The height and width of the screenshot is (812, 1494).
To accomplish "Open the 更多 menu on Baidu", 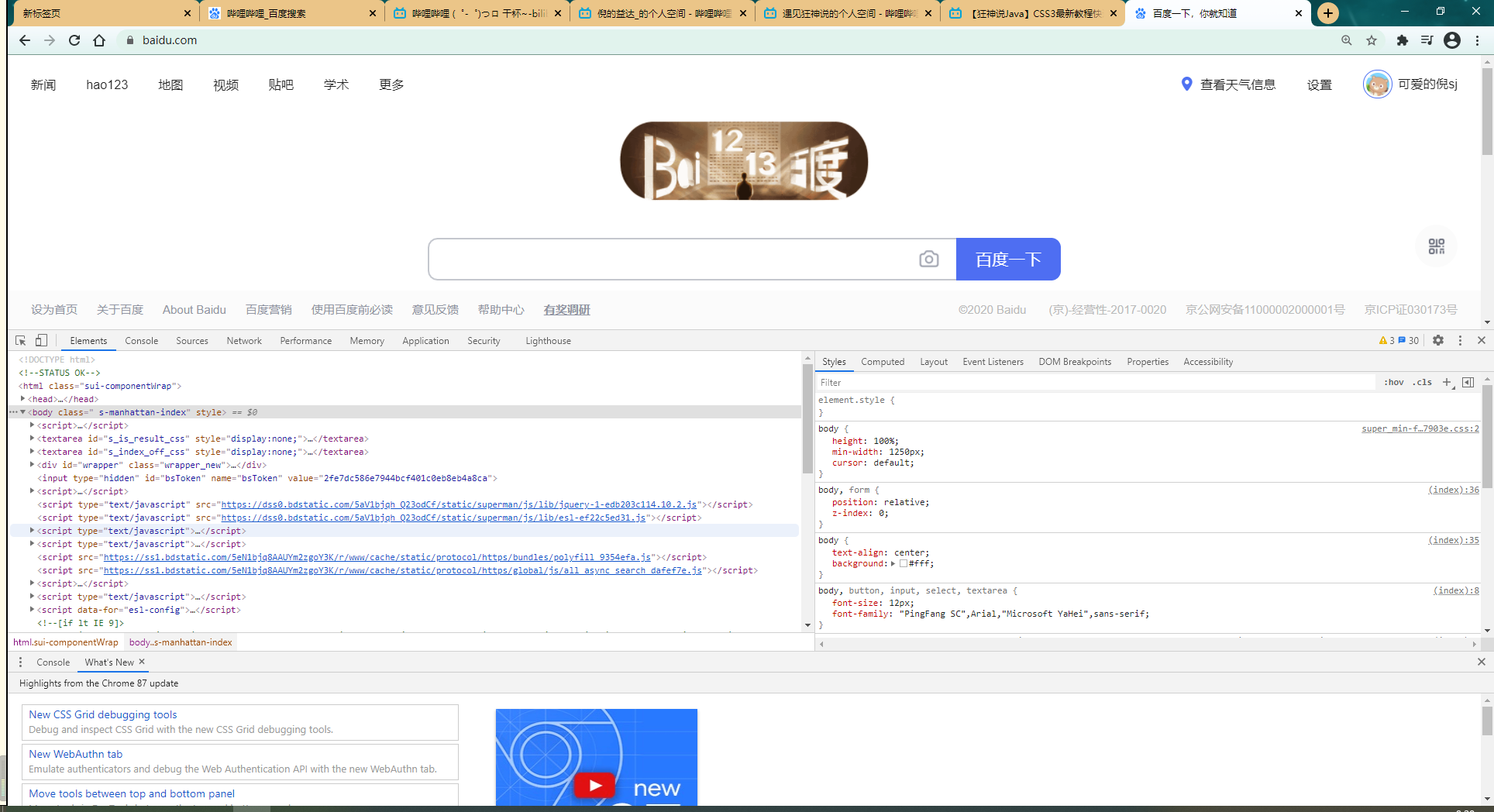I will [391, 84].
